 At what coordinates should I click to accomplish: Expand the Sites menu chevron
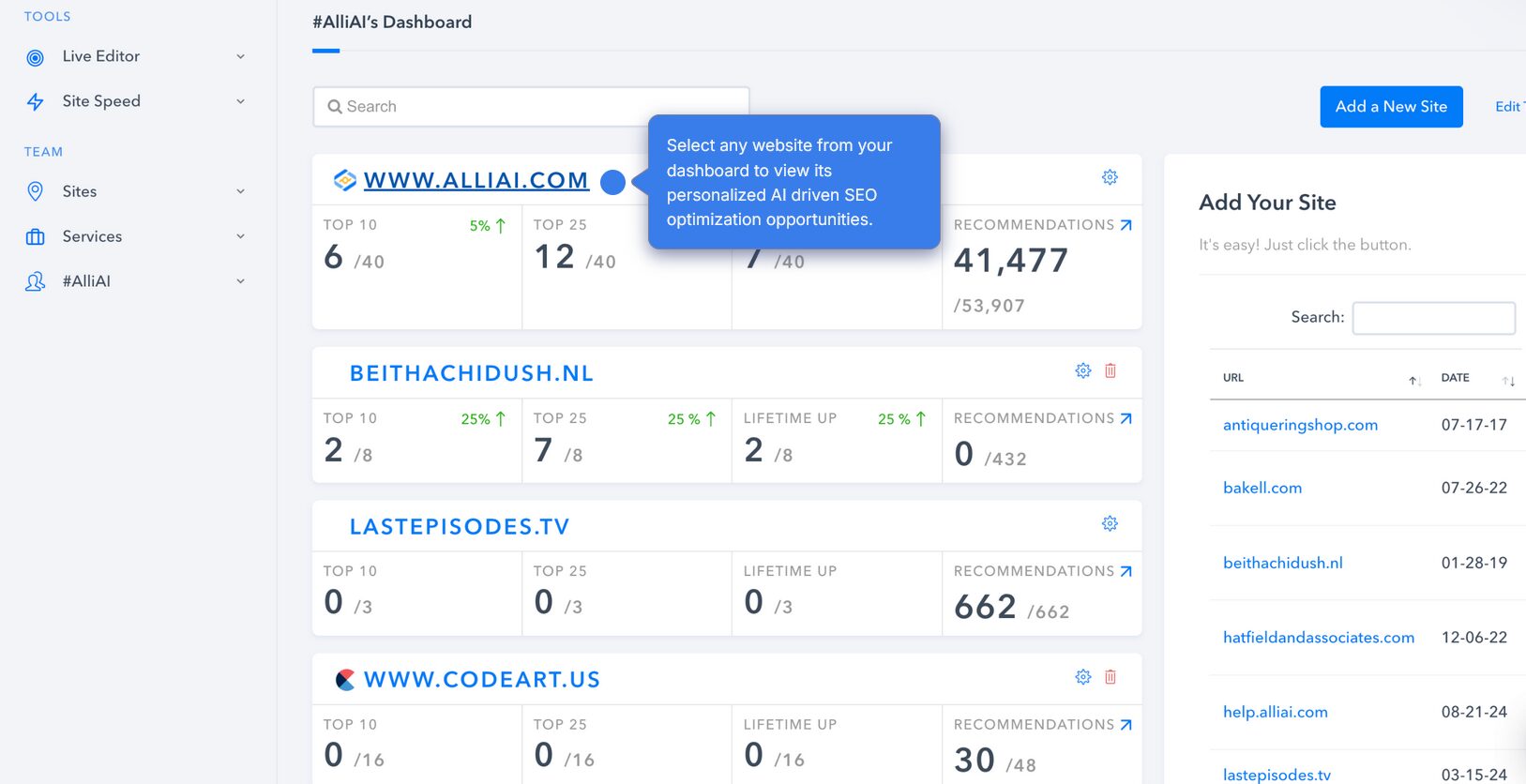[x=240, y=191]
